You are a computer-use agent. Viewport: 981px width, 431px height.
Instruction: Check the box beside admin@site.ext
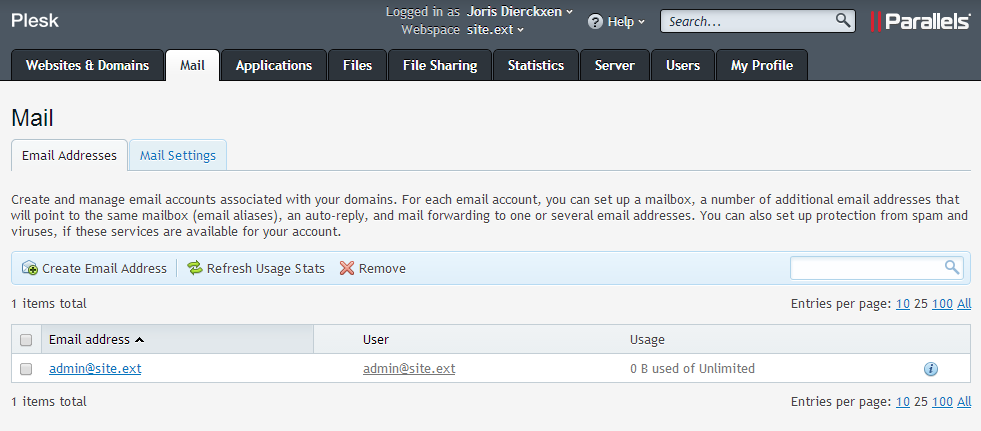[26, 369]
